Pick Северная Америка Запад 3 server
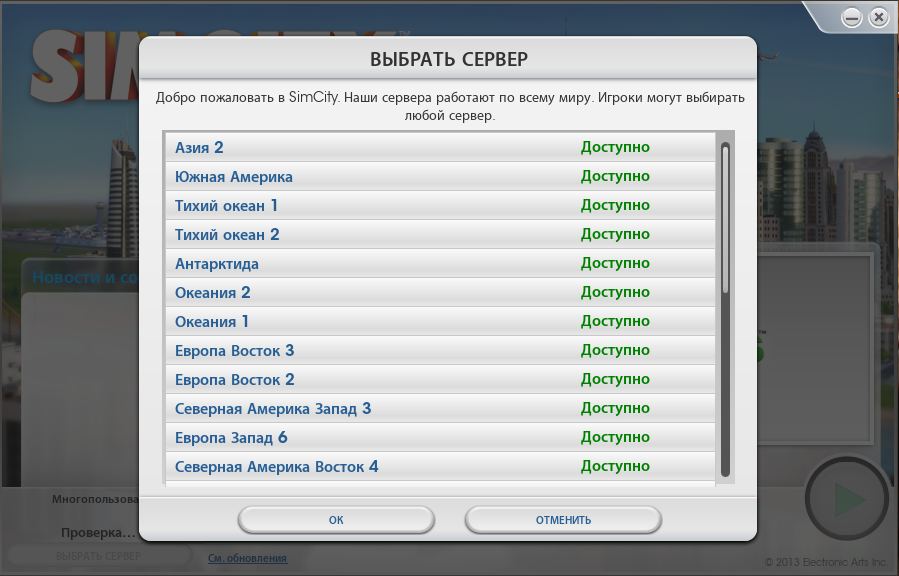 [440, 409]
